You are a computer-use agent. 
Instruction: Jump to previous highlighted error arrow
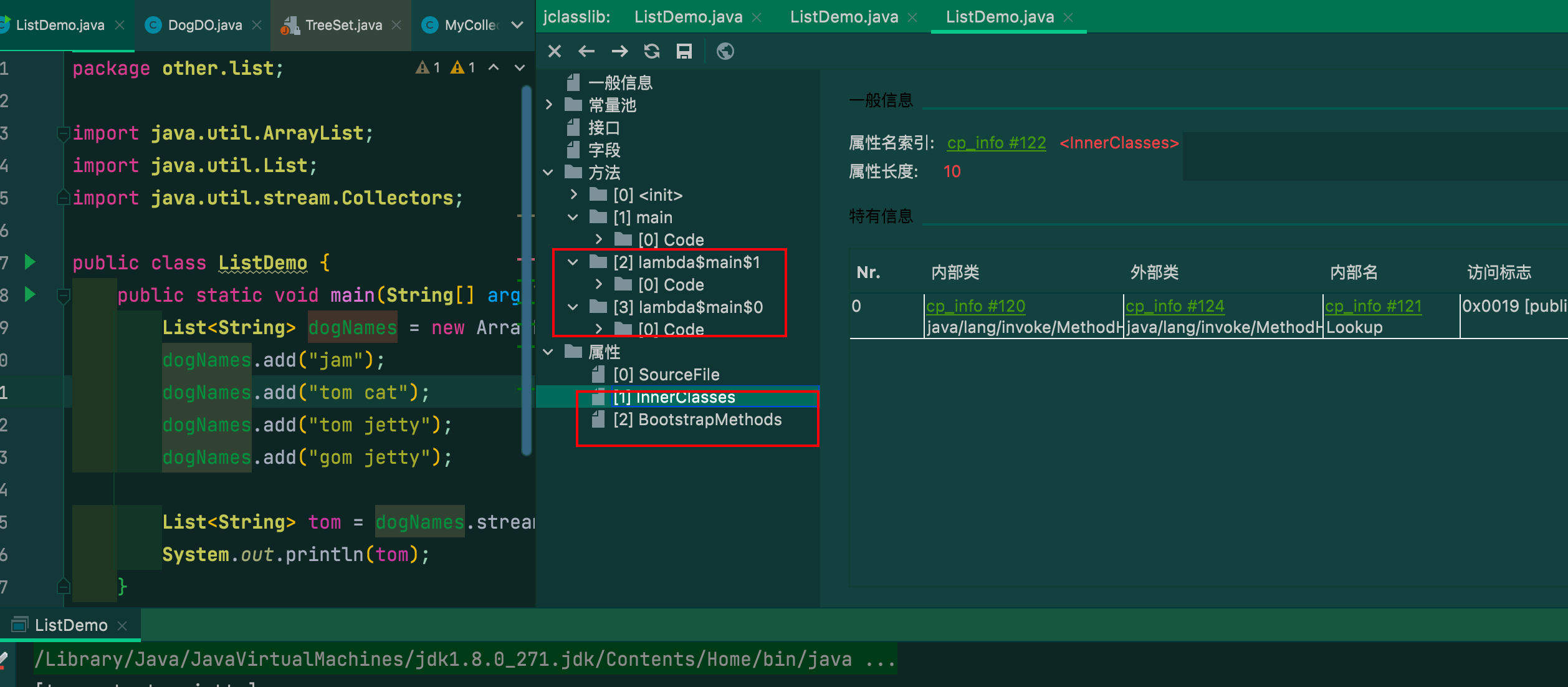(x=494, y=67)
